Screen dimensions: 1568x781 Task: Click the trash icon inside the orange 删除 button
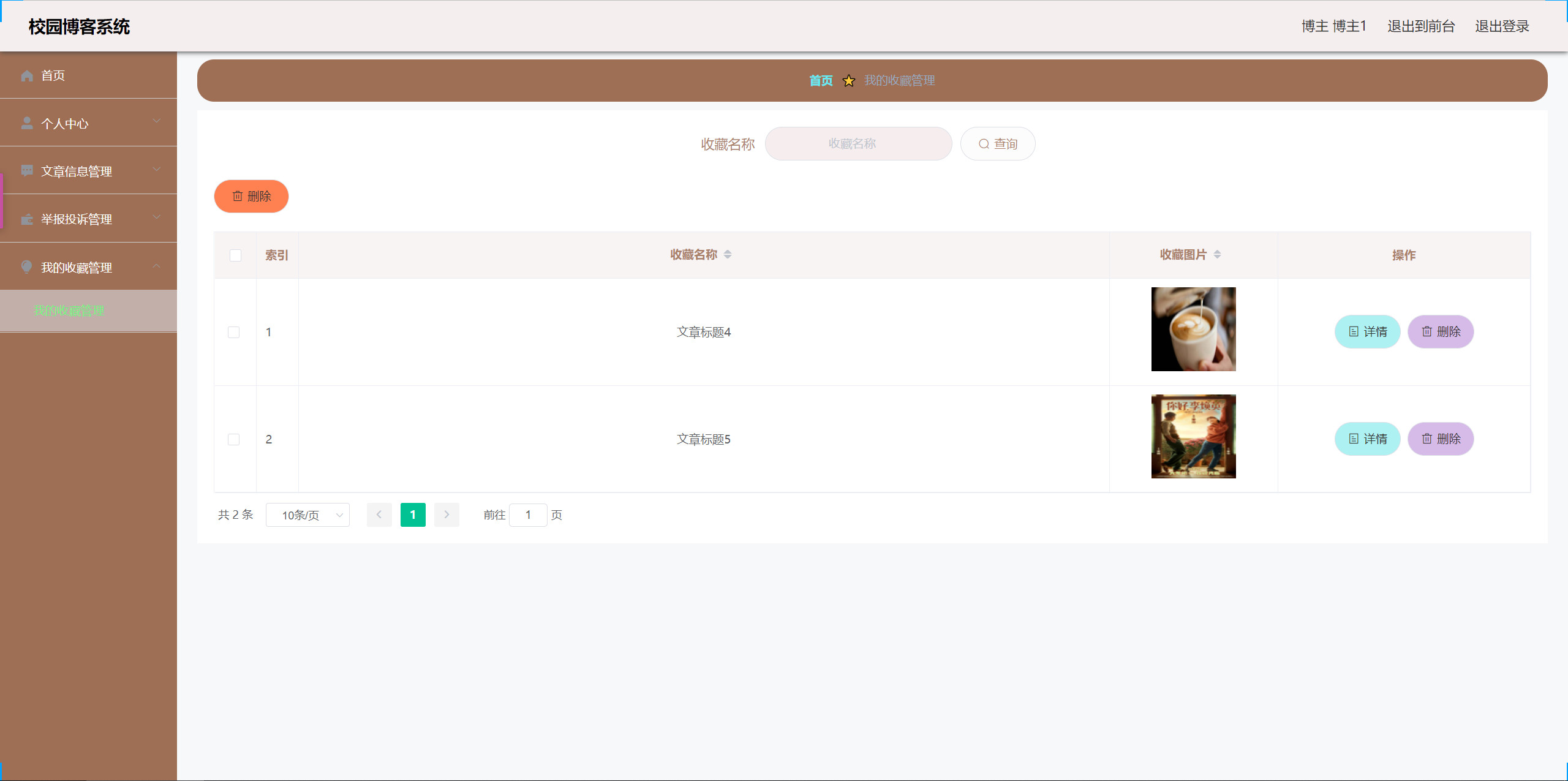239,196
